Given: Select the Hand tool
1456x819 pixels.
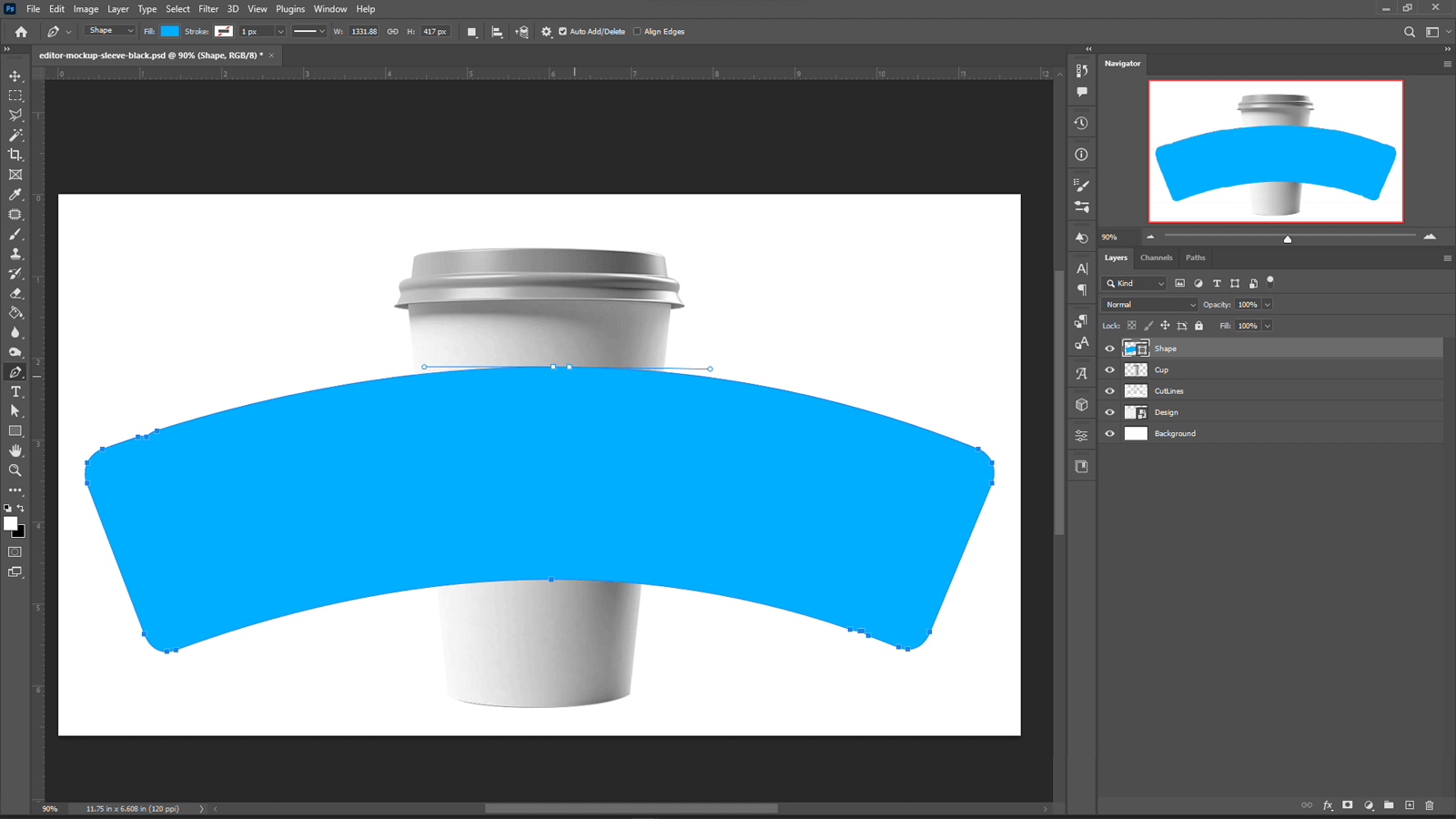Looking at the screenshot, I should tap(15, 450).
